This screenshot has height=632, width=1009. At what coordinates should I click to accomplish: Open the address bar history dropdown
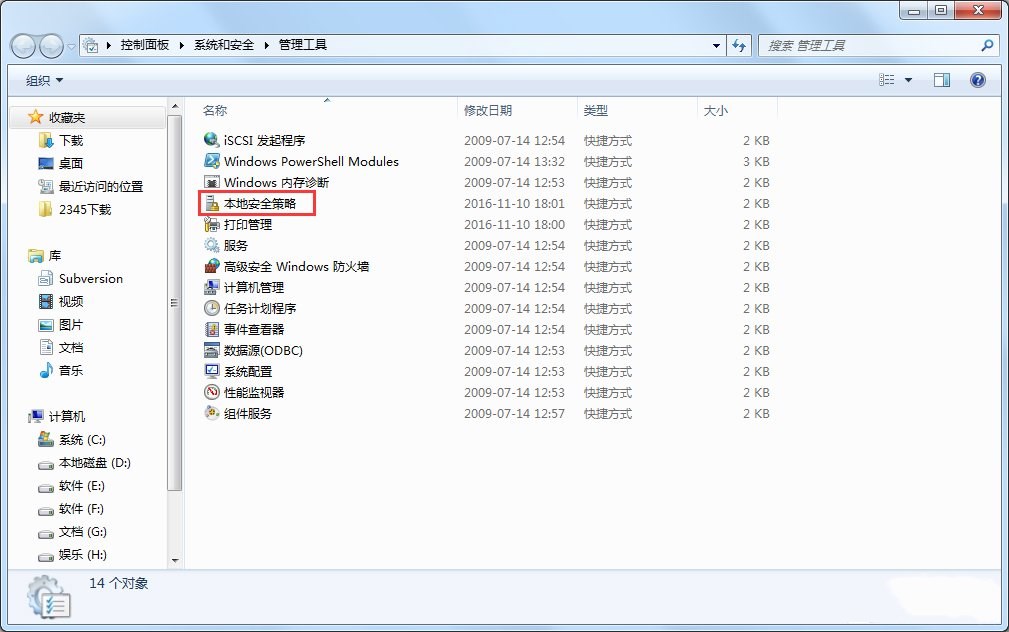pyautogui.click(x=714, y=44)
